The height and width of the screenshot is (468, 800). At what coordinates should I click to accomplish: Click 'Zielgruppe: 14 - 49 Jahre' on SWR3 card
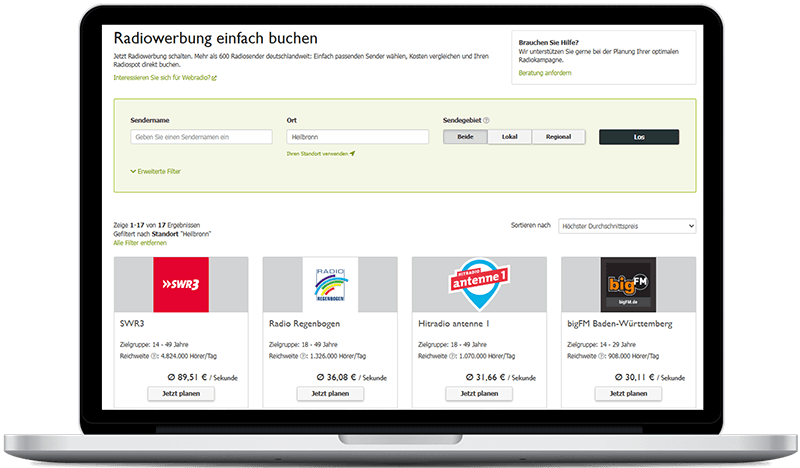pyautogui.click(x=154, y=344)
